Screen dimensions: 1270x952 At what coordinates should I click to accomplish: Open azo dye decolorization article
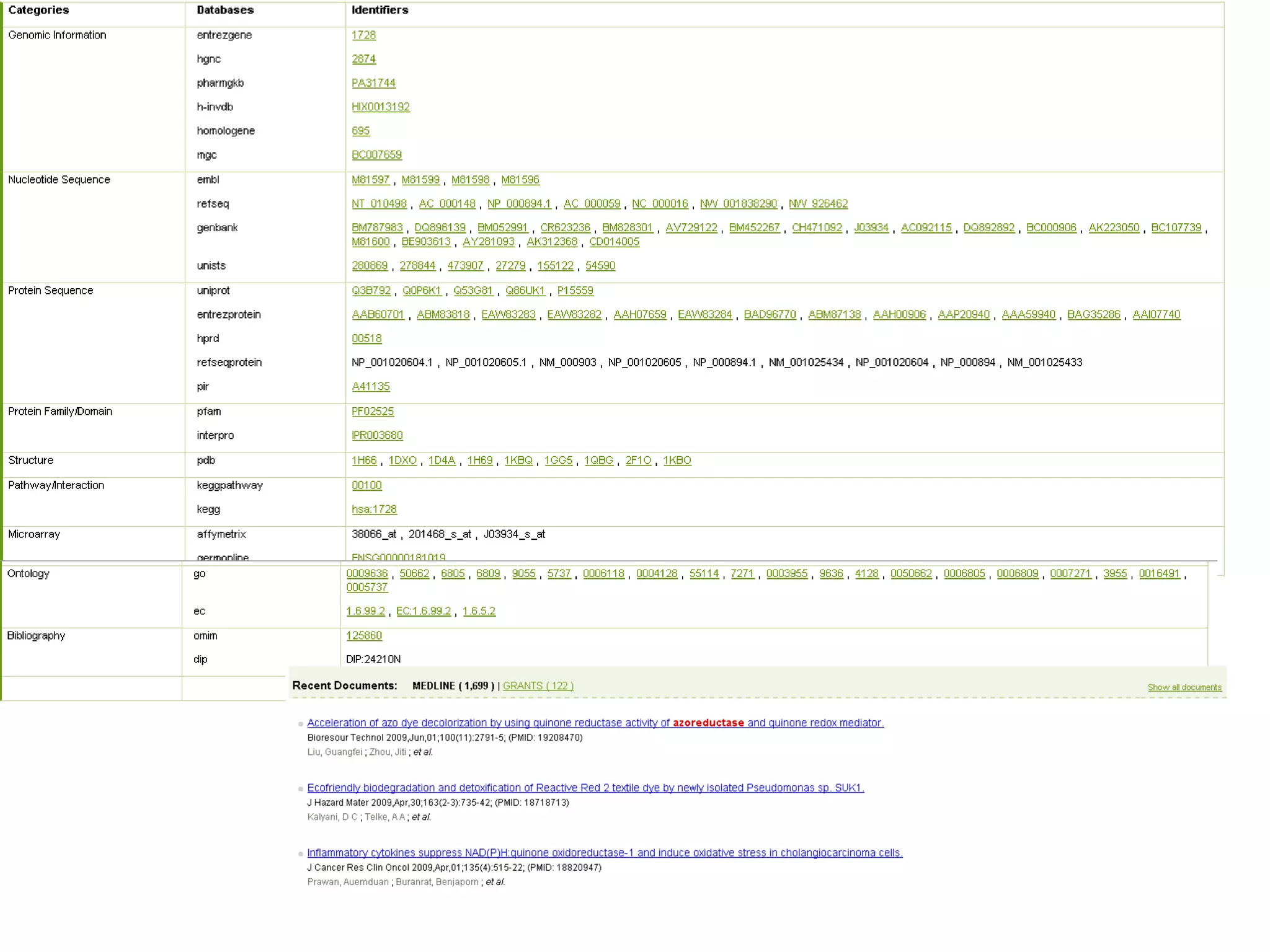point(595,723)
